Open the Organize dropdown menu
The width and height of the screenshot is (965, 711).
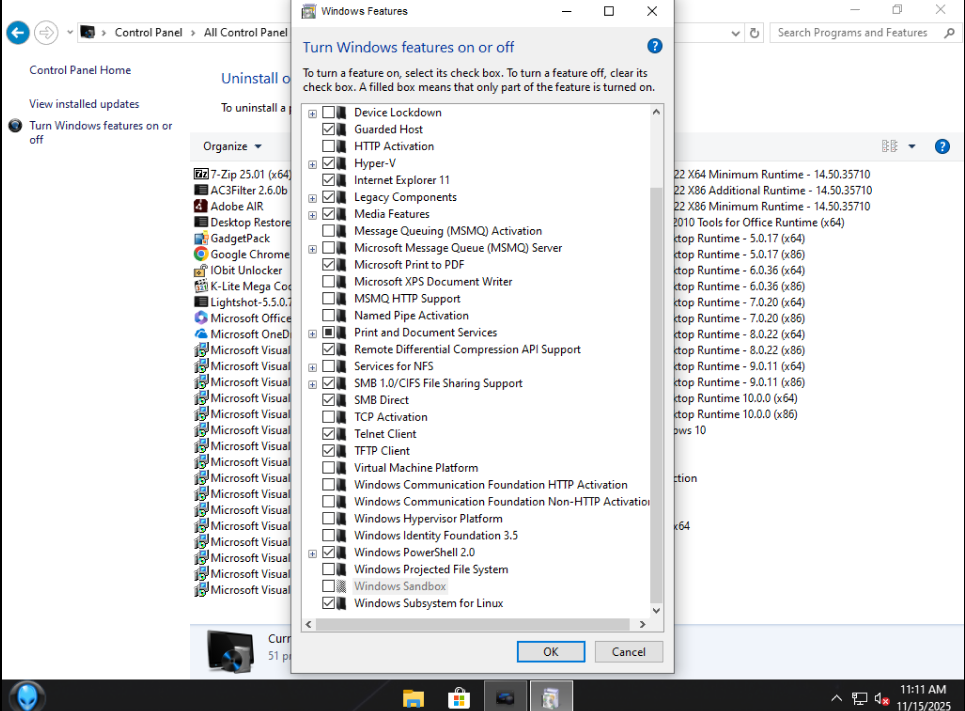pyautogui.click(x=232, y=146)
